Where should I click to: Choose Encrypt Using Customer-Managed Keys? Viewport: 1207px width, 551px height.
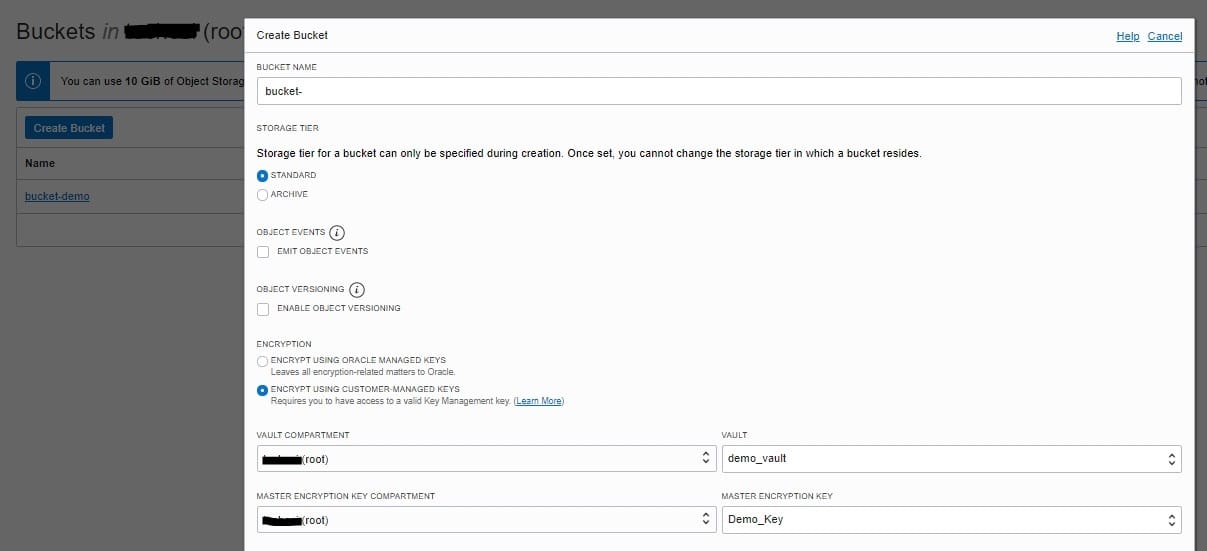click(x=263, y=389)
